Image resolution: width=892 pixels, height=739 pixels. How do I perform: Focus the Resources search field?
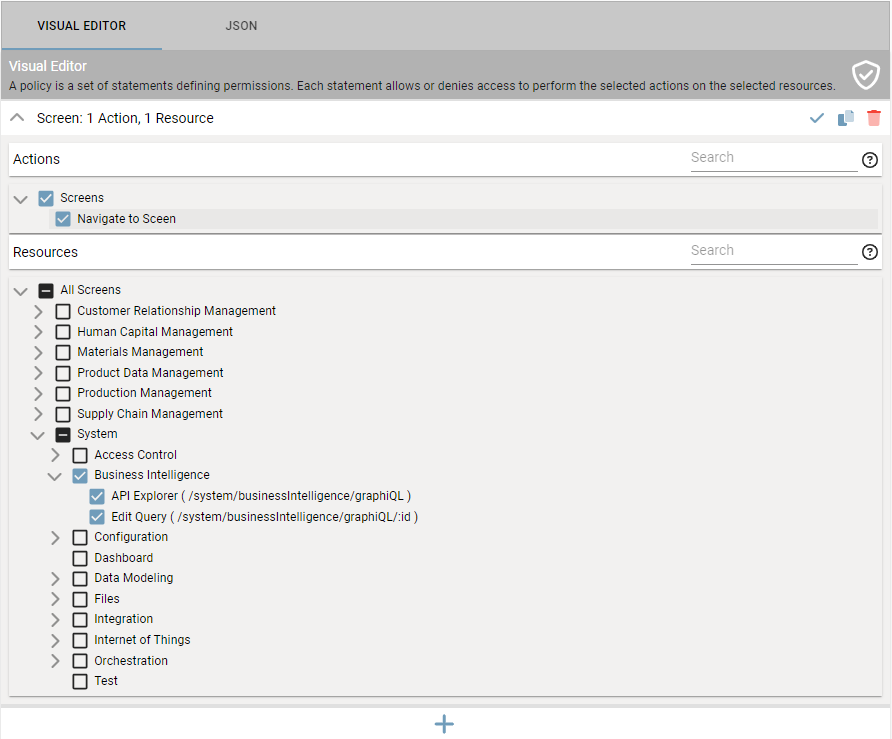coord(774,251)
